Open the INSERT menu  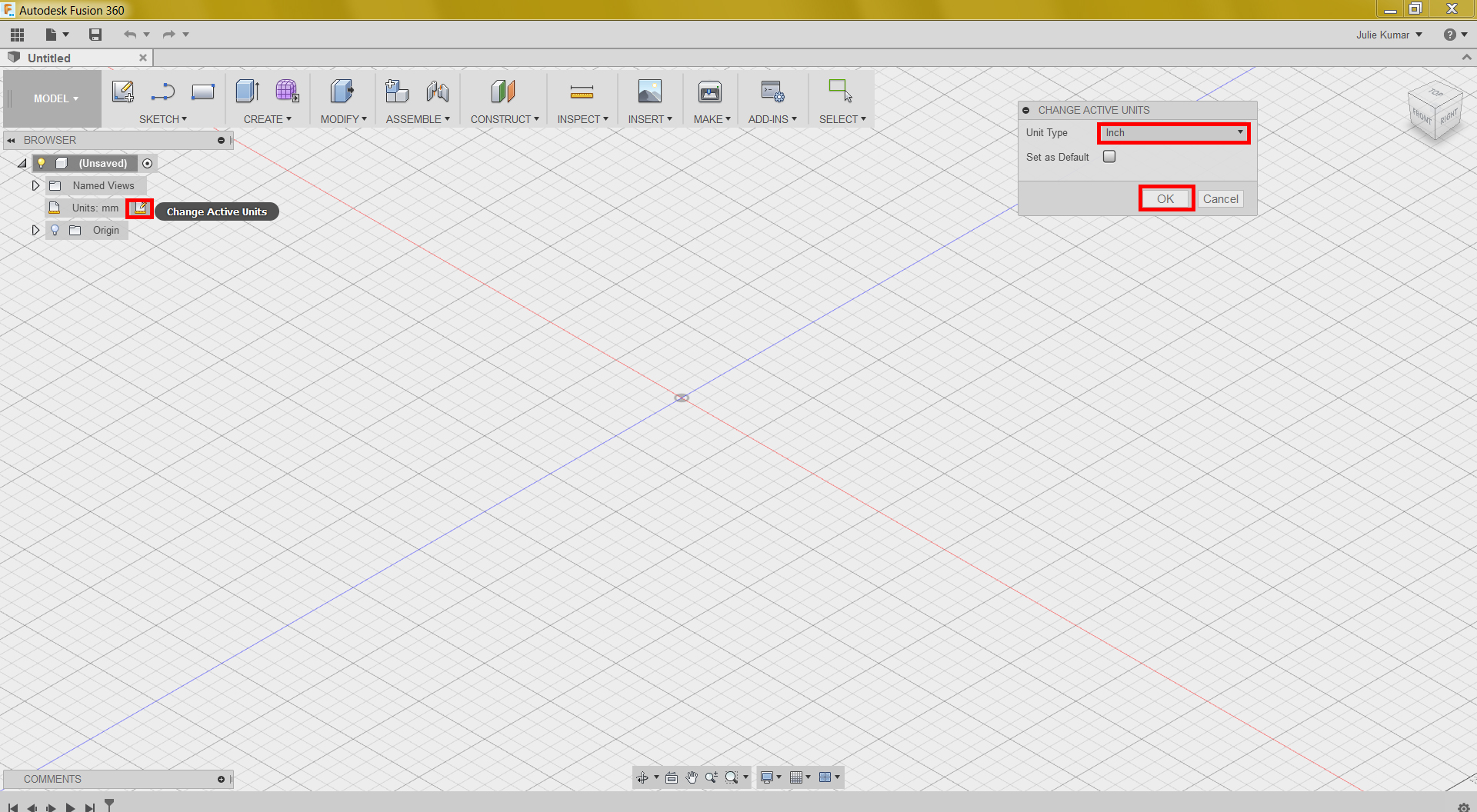[x=650, y=119]
